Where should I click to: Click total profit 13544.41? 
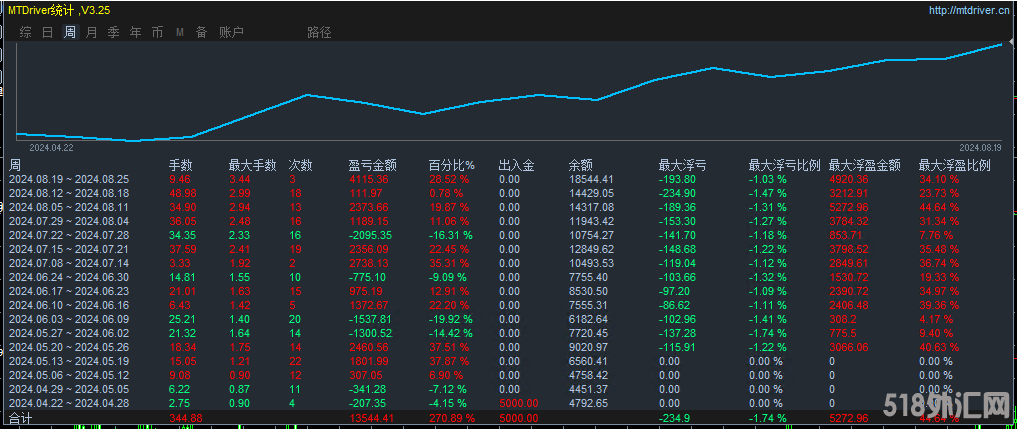pos(372,419)
